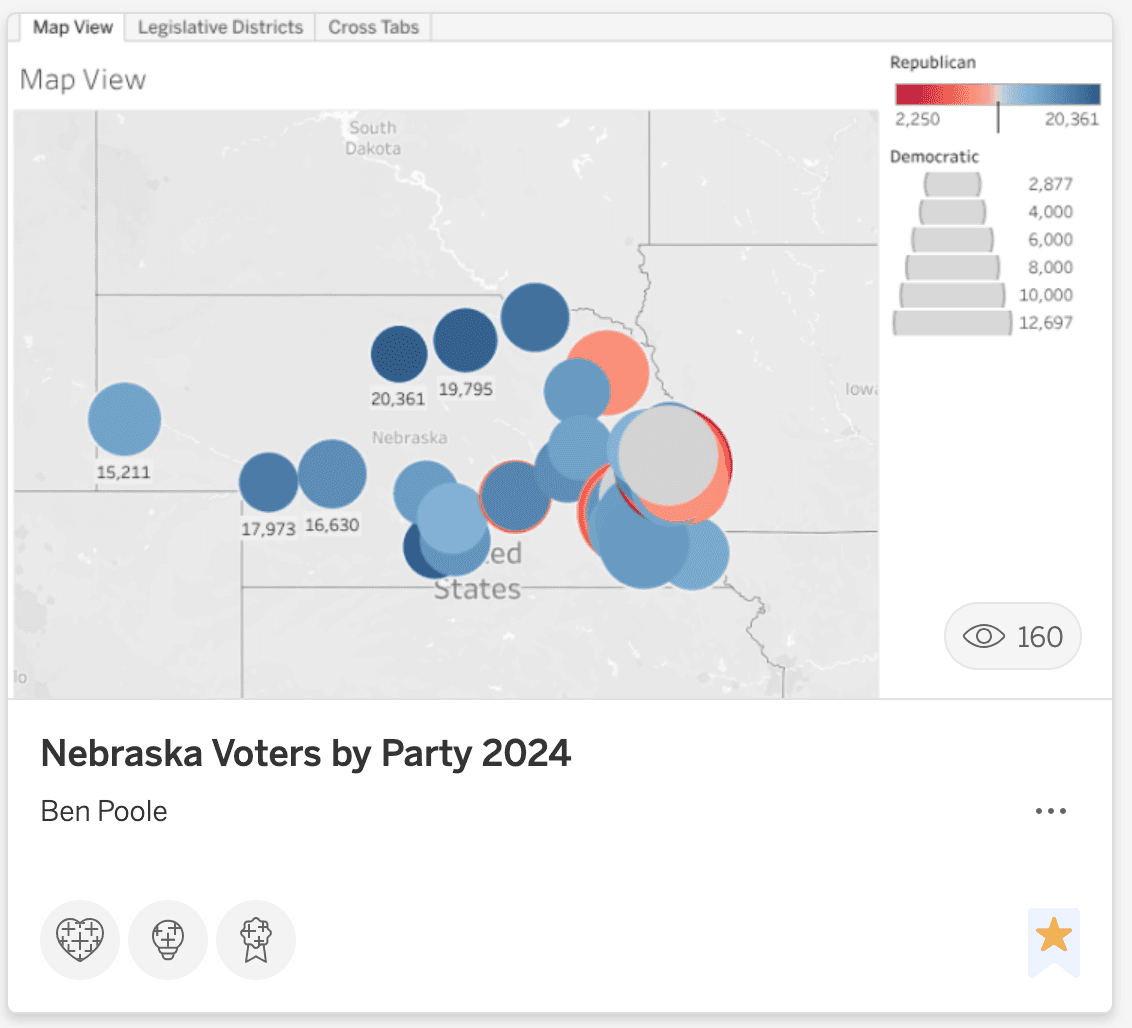The height and width of the screenshot is (1028, 1132).
Task: Select the map bubble labeled 20,361
Action: coord(400,352)
